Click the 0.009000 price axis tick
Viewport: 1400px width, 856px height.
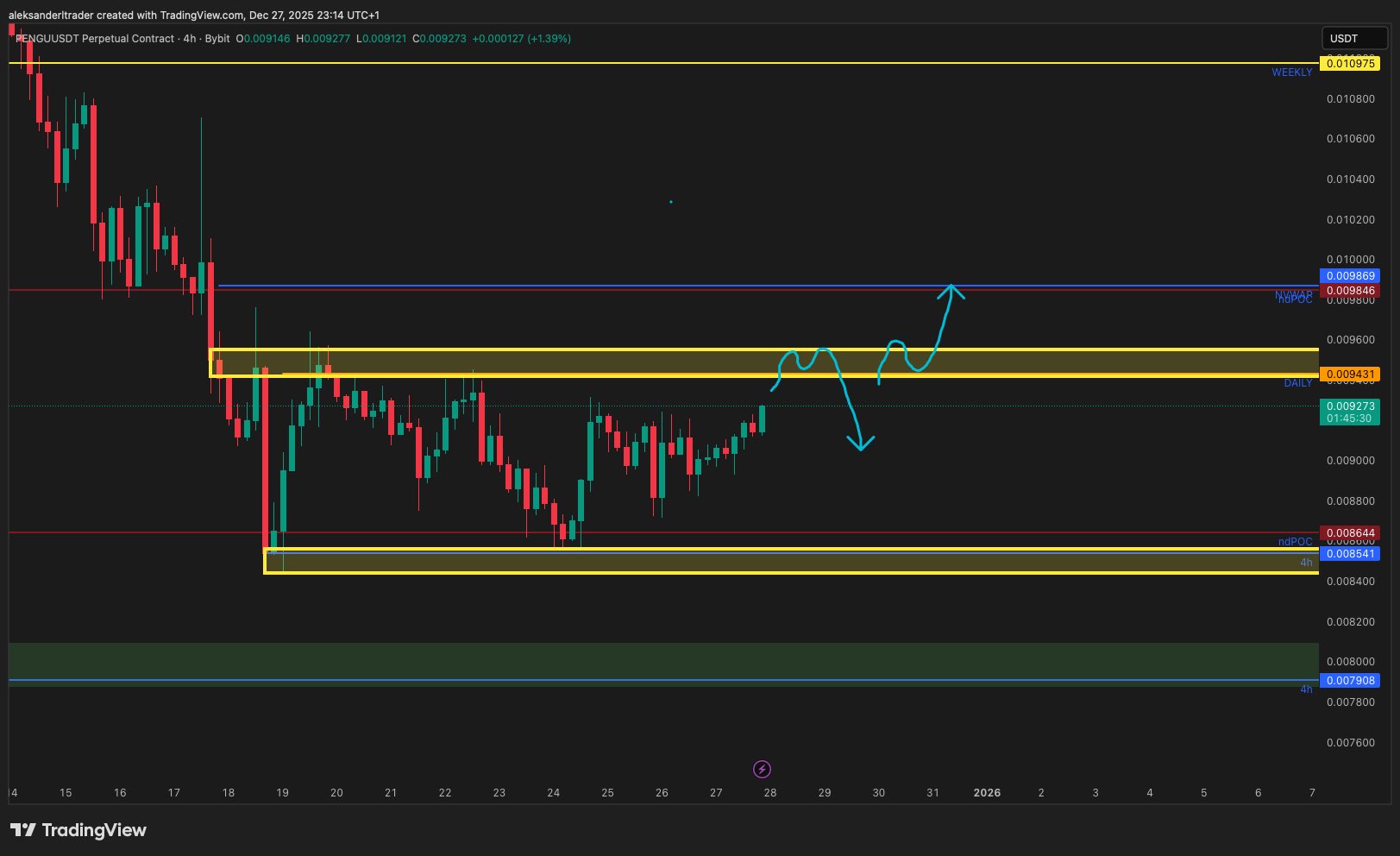(x=1351, y=461)
